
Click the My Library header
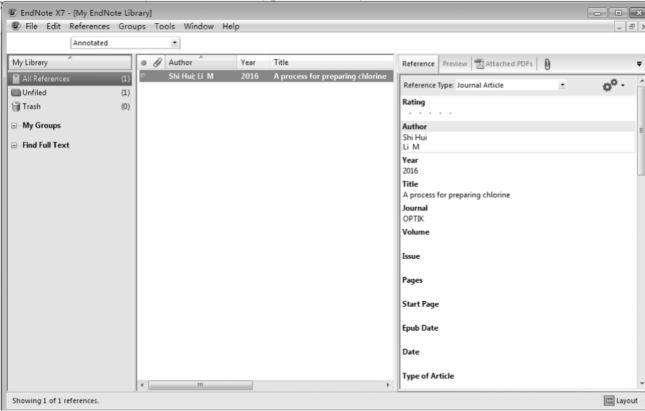70,63
